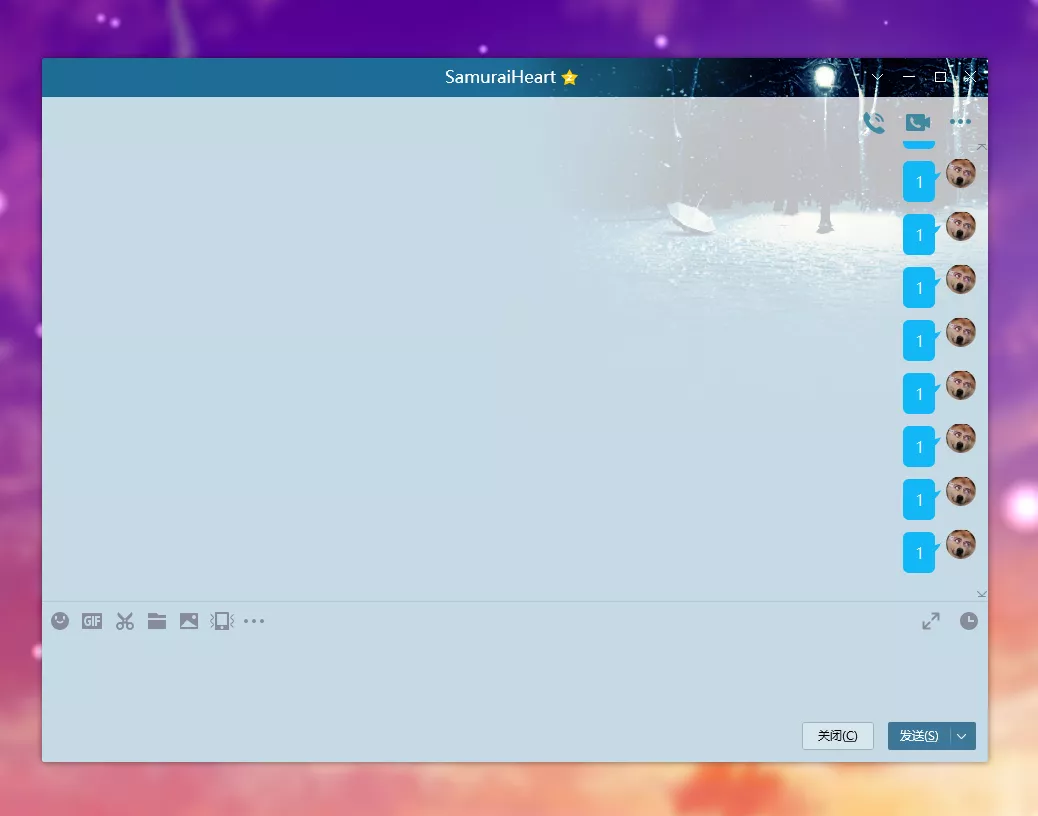The height and width of the screenshot is (816, 1038).
Task: Show more input toolbar options
Action: 254,621
